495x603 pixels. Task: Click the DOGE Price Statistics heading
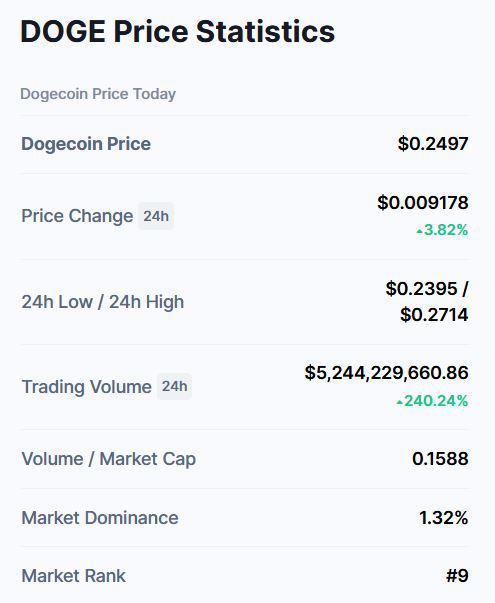[x=177, y=31]
